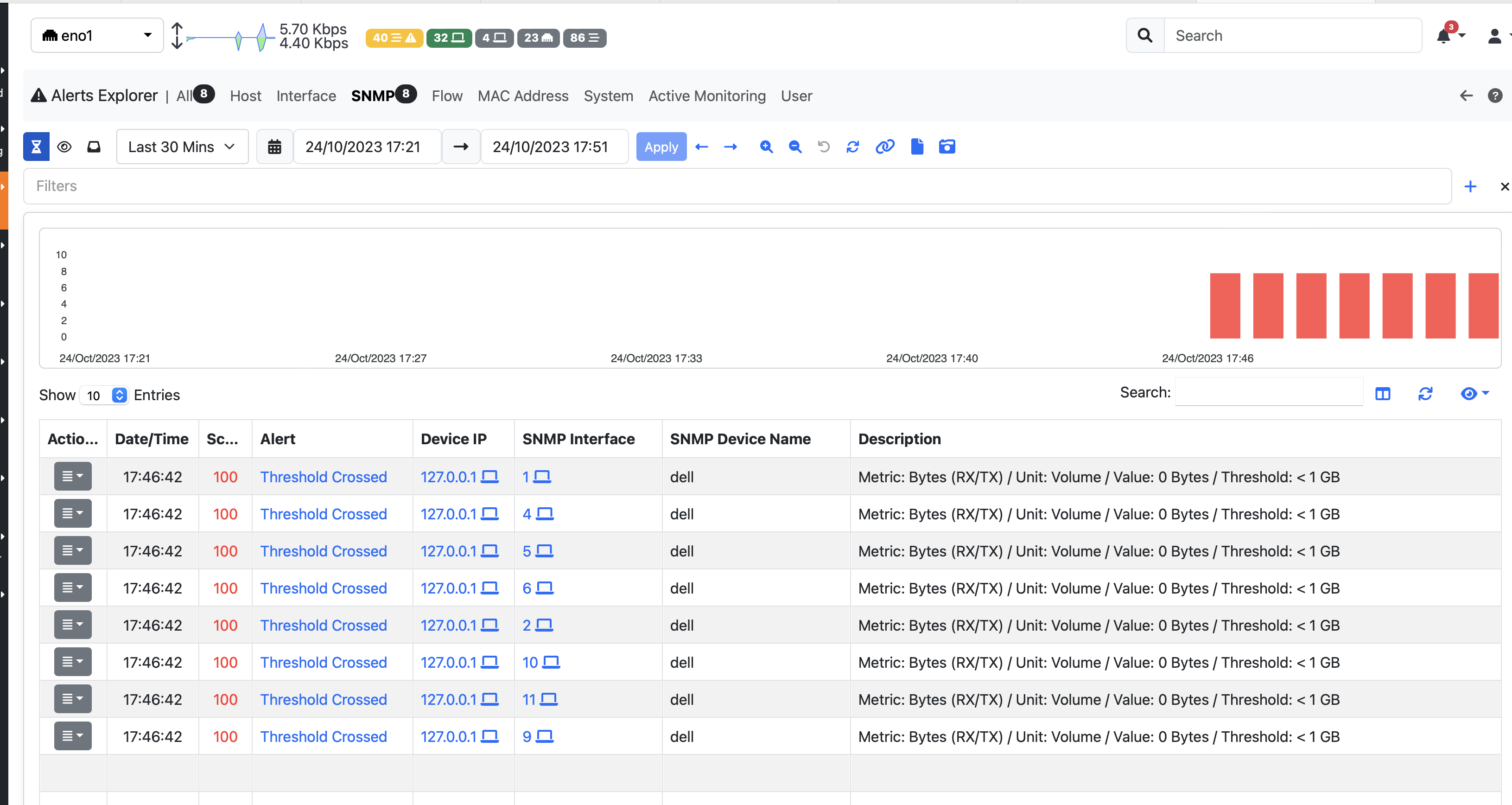Click the last red bar in chart
Image resolution: width=1512 pixels, height=805 pixels.
tap(1483, 305)
